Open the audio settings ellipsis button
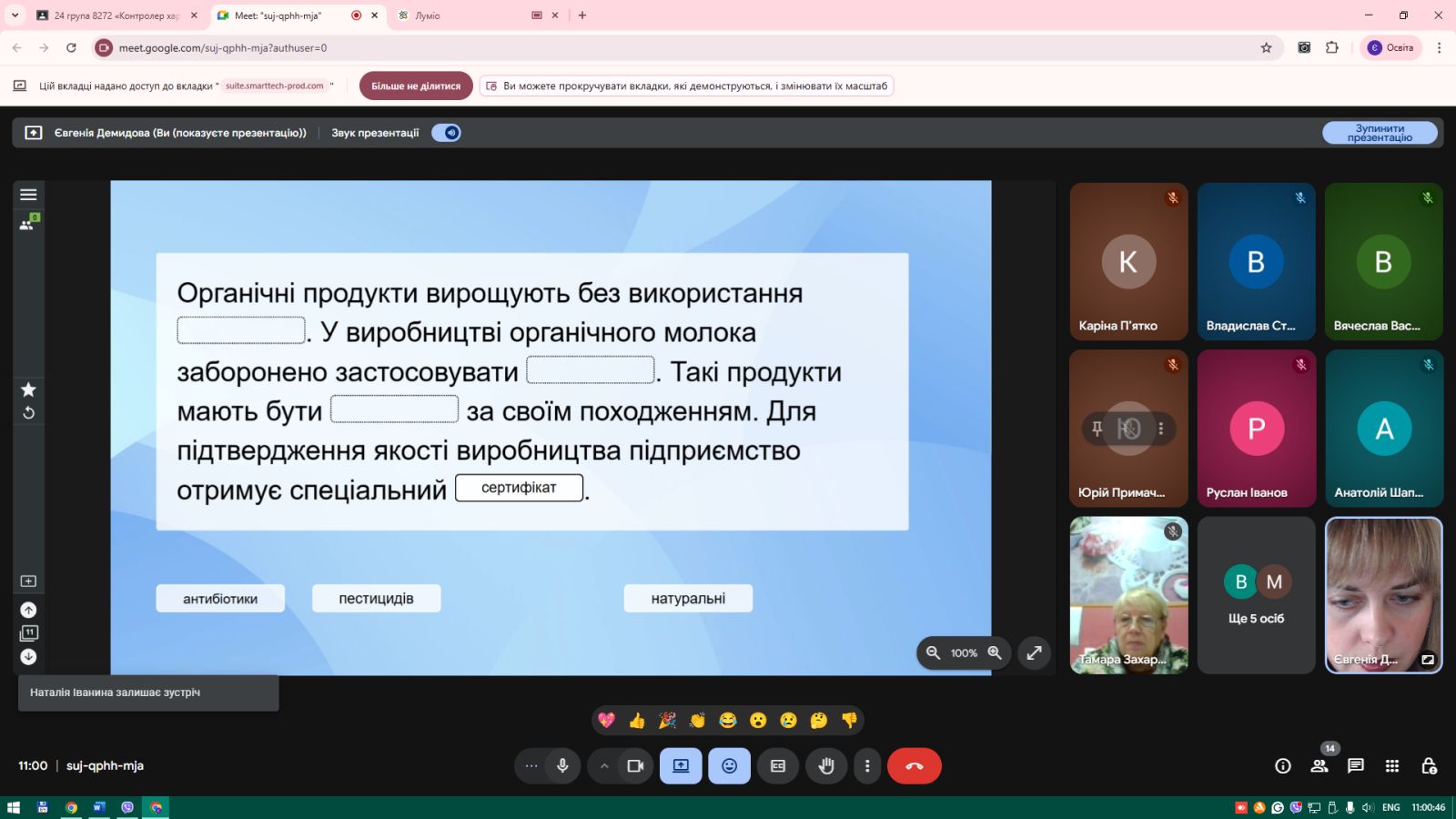The image size is (1456, 819). point(531,766)
